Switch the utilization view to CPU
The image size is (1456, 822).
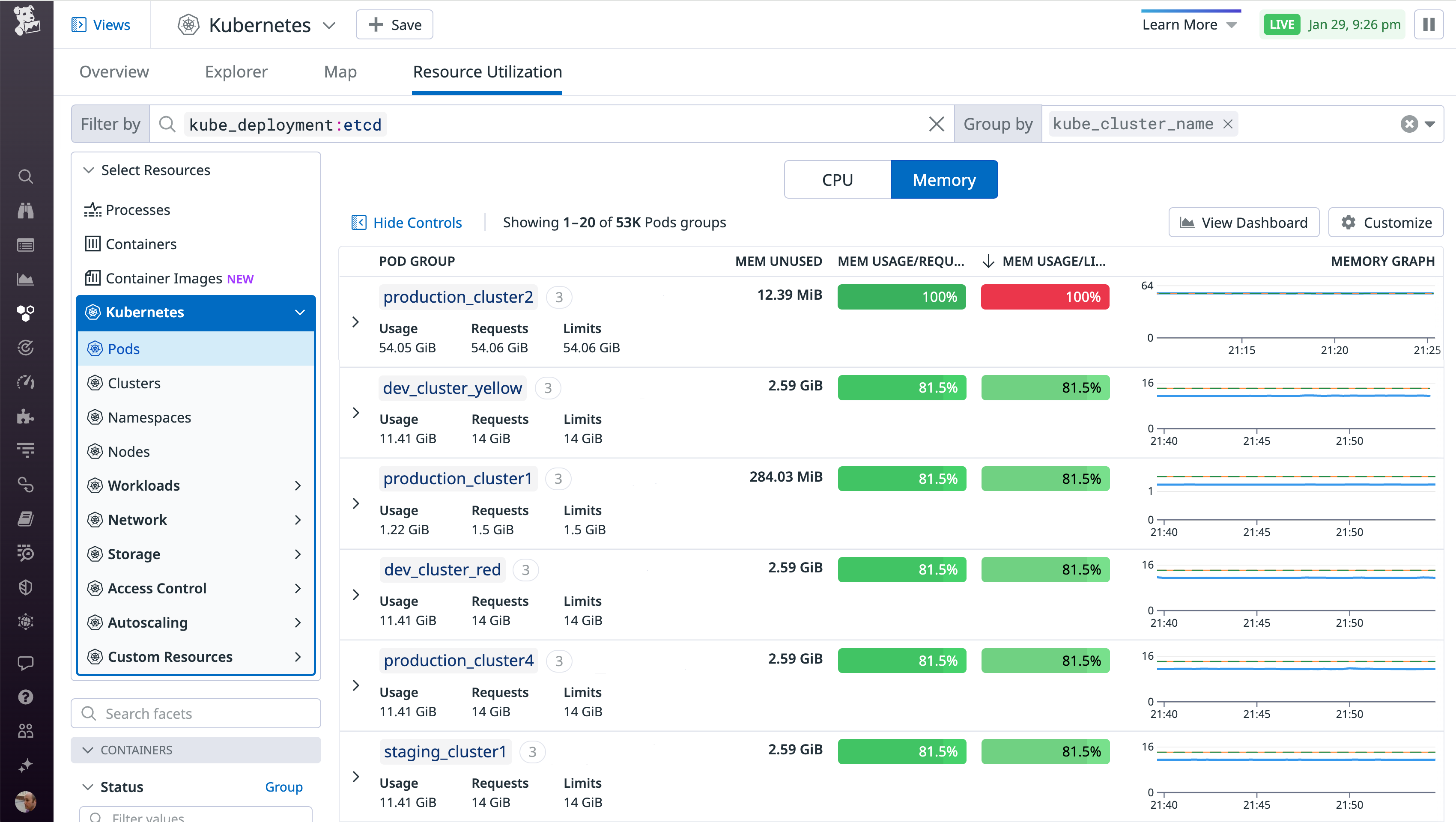[x=837, y=179]
